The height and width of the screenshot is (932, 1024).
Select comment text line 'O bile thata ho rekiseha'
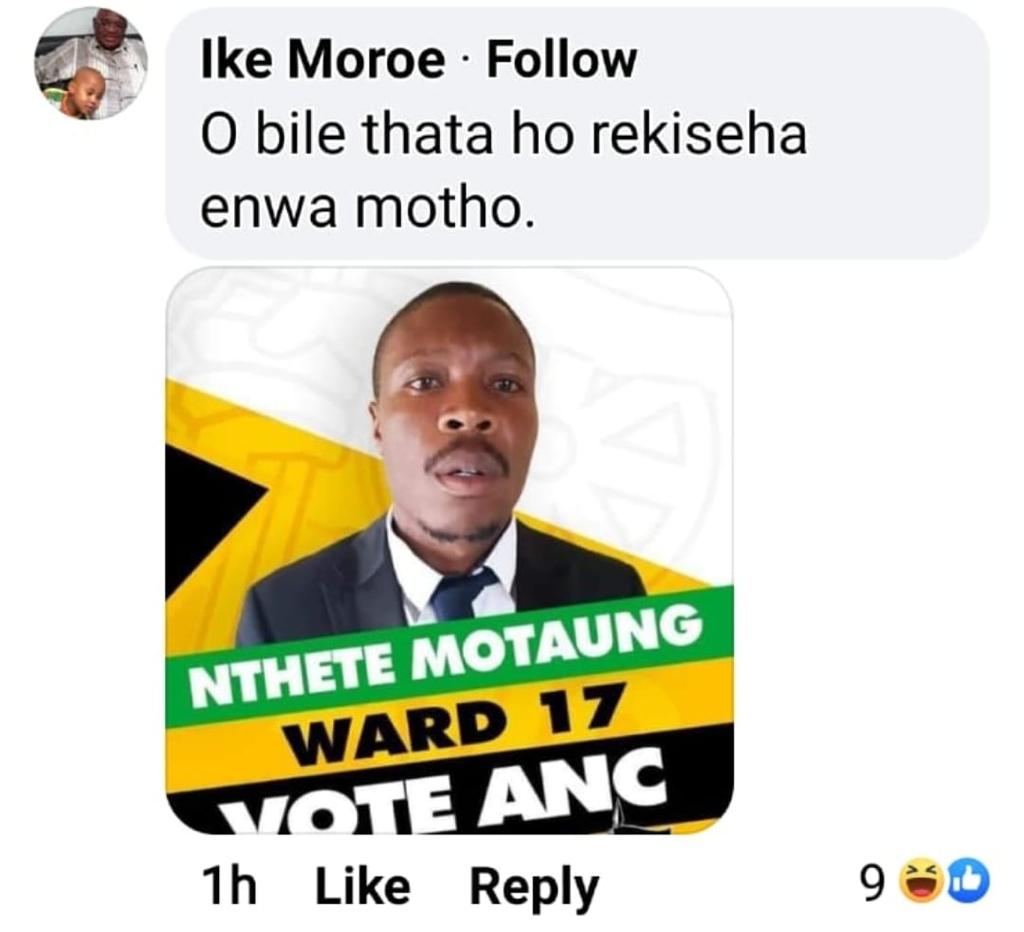(x=504, y=135)
